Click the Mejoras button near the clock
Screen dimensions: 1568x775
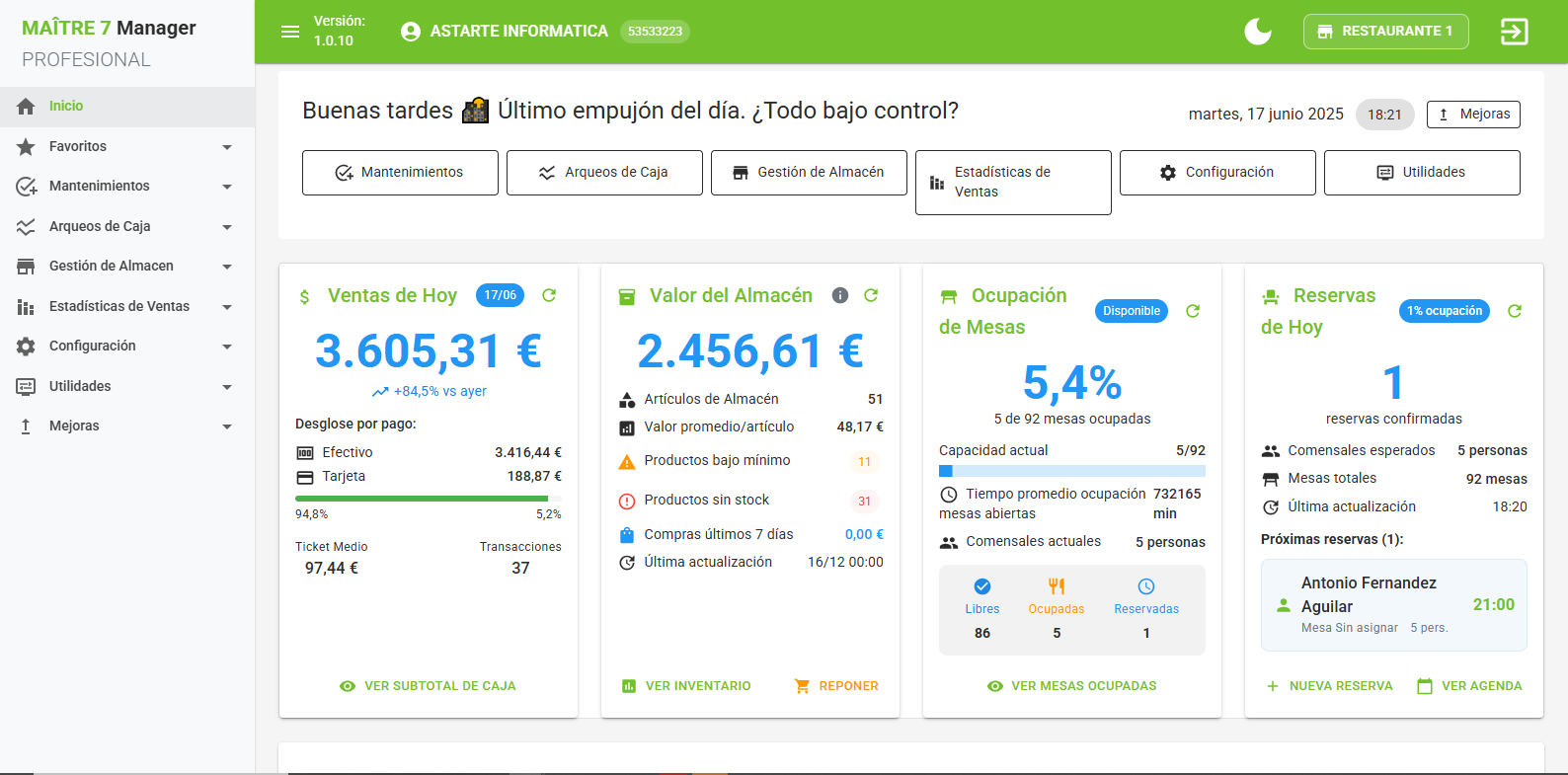click(x=1473, y=115)
